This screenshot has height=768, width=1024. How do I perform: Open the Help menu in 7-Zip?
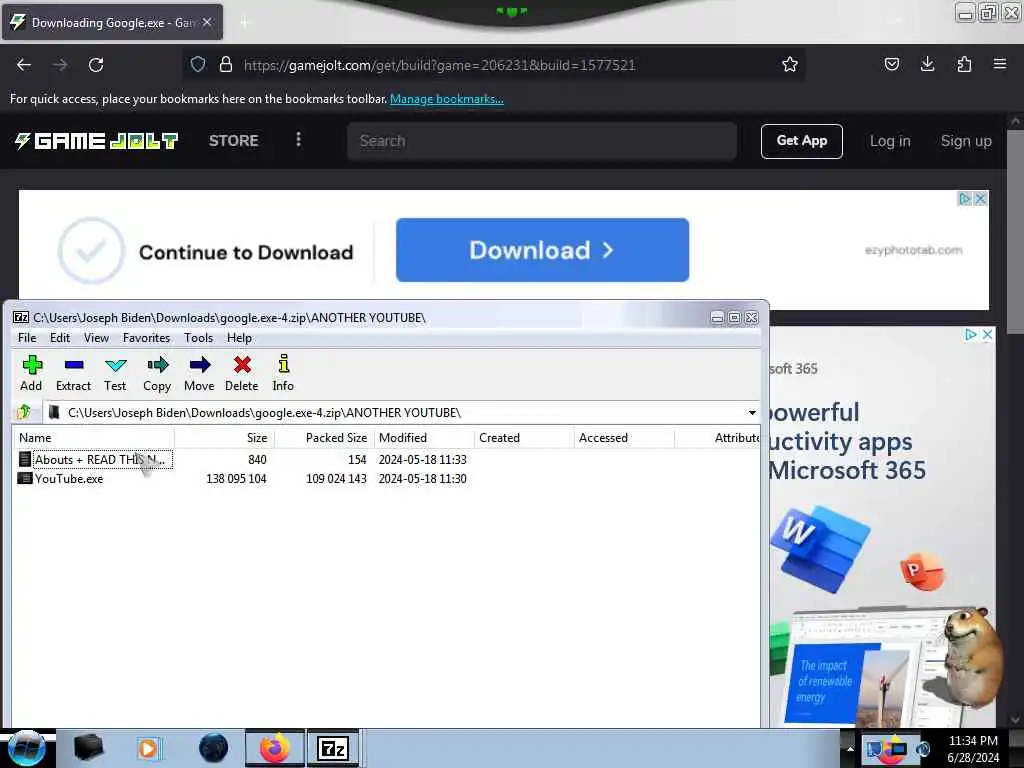point(239,338)
